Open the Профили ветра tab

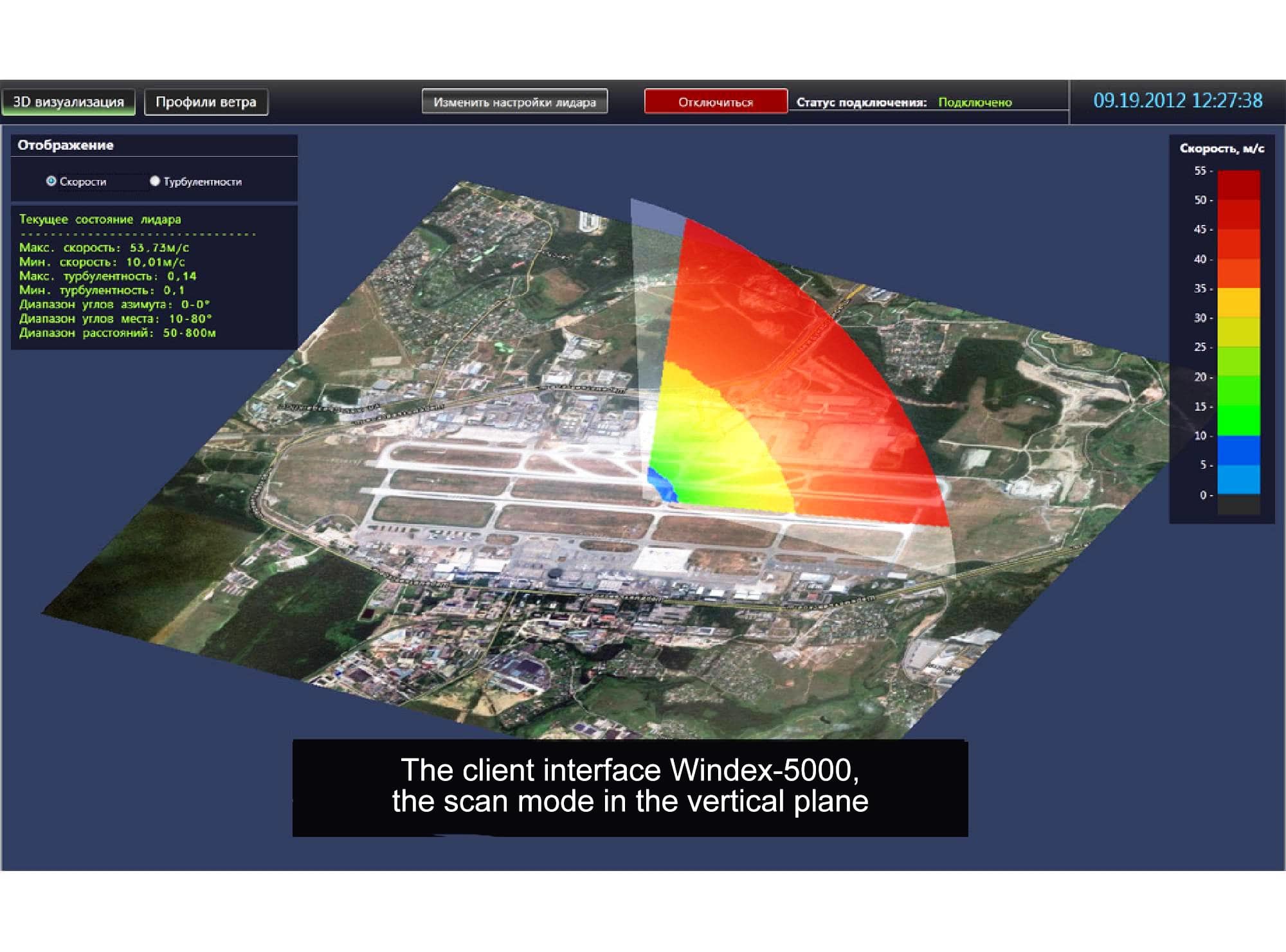click(x=206, y=102)
